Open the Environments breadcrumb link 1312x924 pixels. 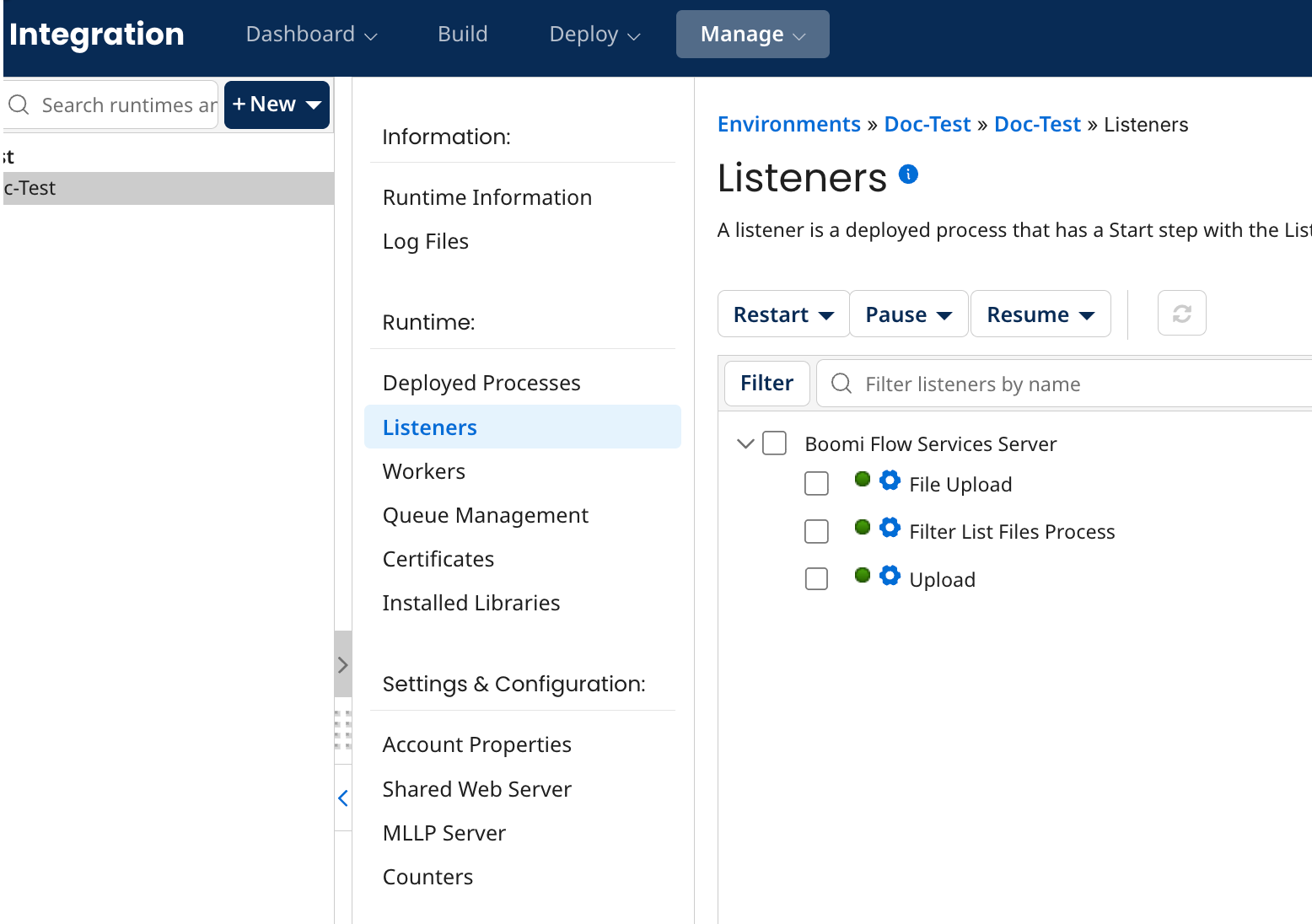(x=788, y=124)
